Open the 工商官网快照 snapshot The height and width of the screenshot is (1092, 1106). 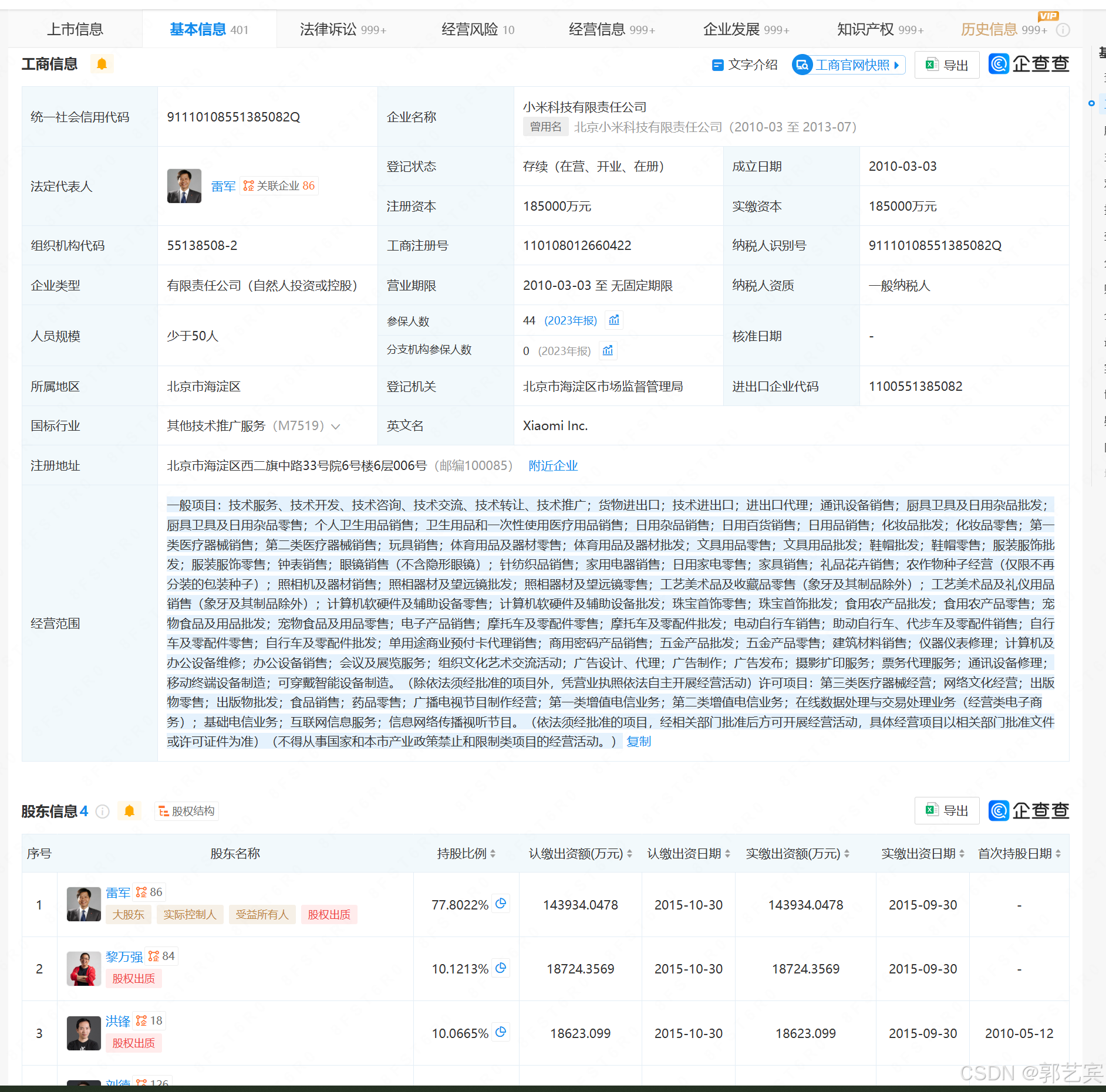[848, 65]
